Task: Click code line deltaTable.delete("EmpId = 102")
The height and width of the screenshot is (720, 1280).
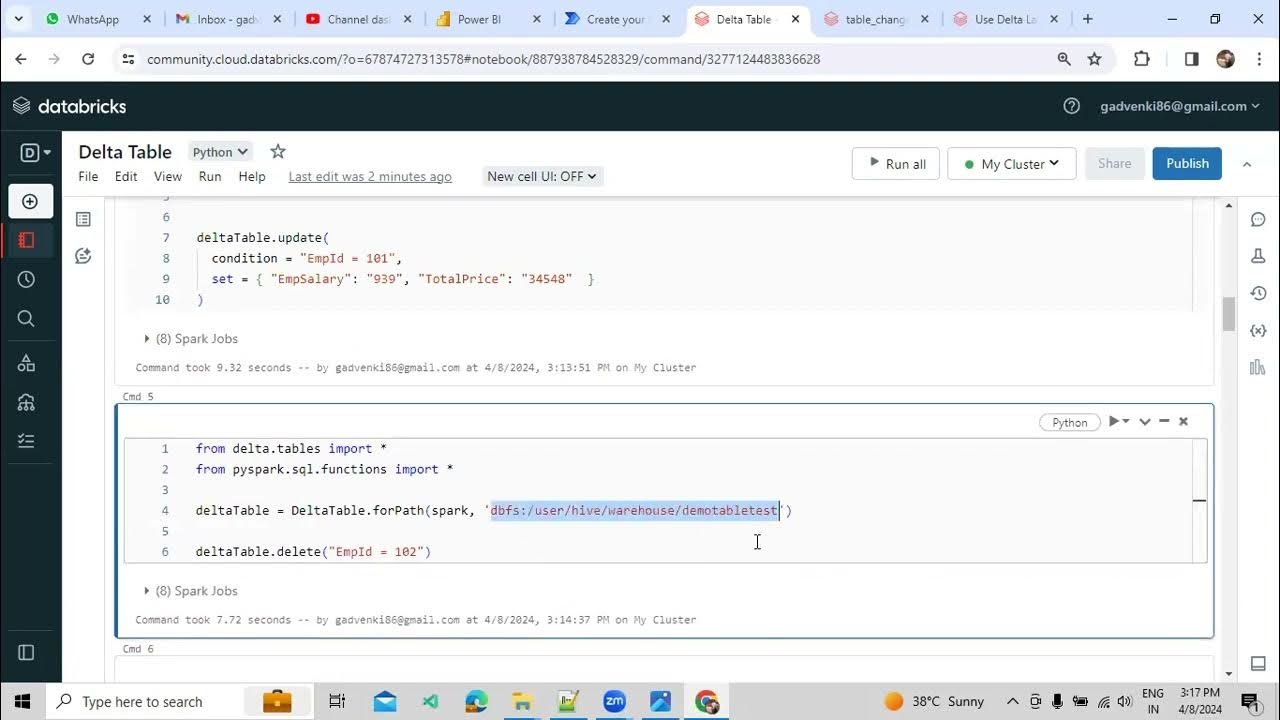Action: (x=313, y=552)
